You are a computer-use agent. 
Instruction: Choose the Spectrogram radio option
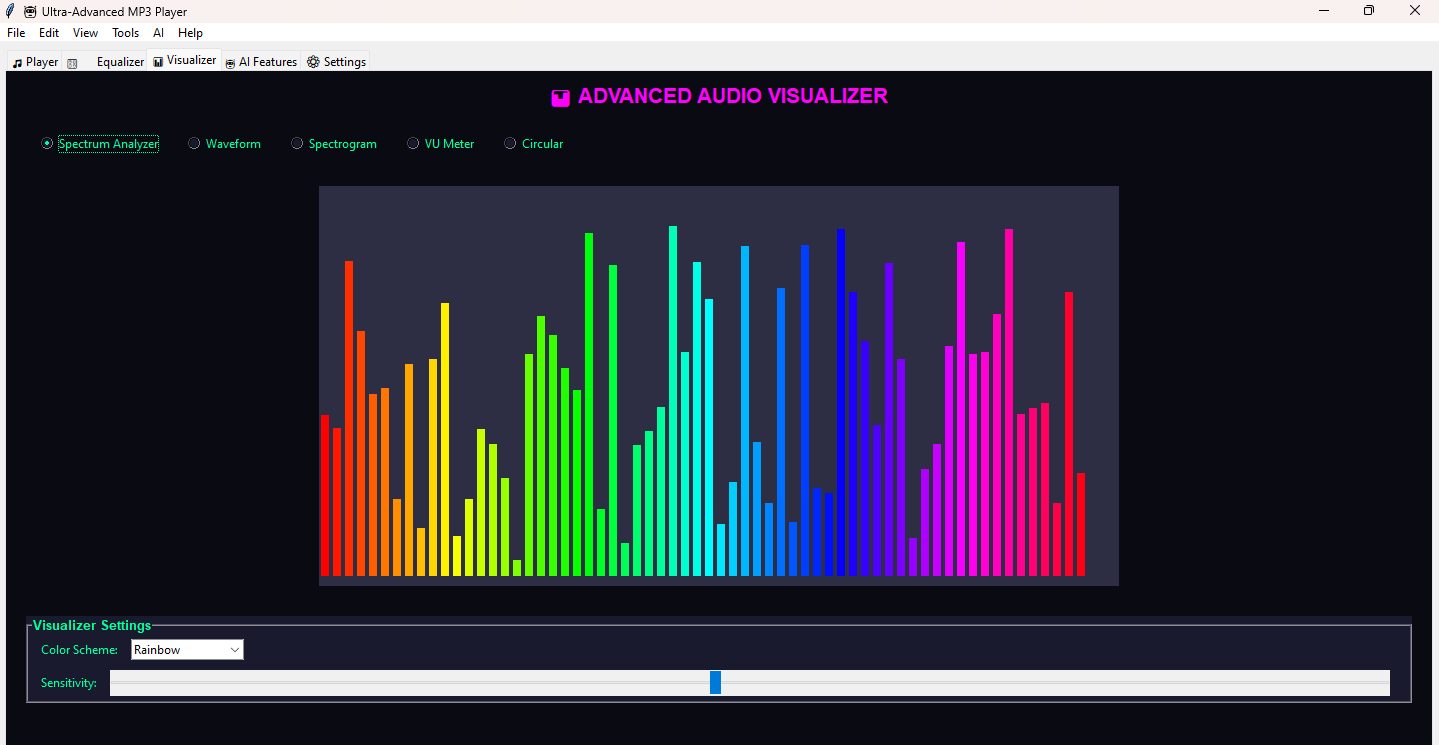tap(297, 144)
